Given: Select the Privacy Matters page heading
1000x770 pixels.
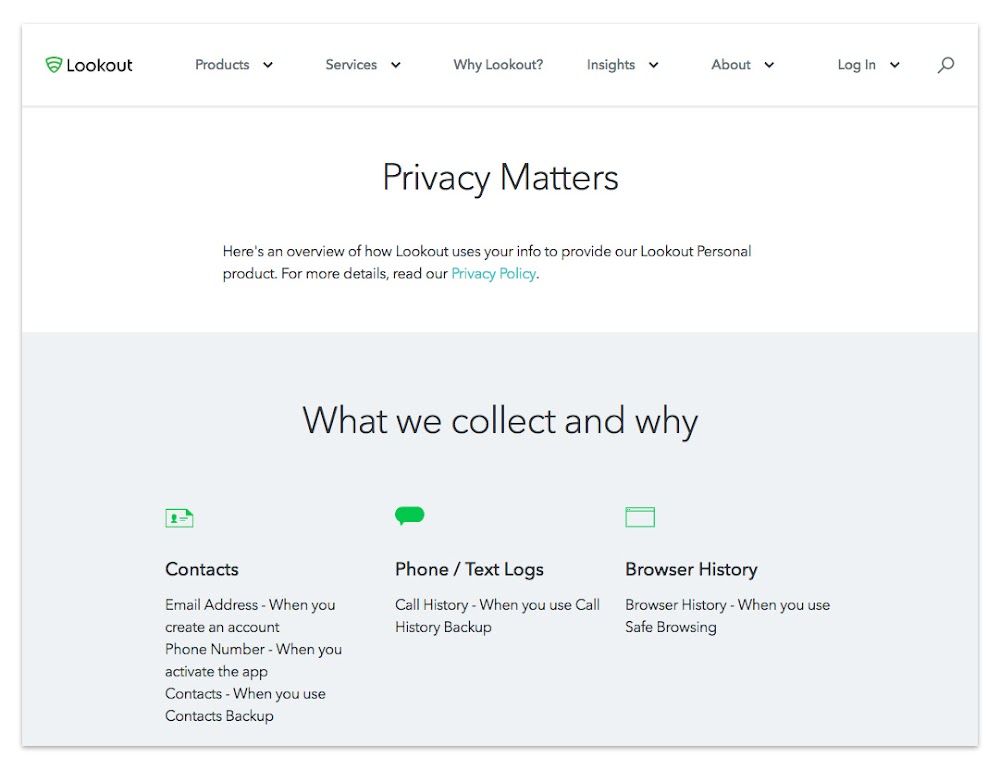Looking at the screenshot, I should [500, 177].
